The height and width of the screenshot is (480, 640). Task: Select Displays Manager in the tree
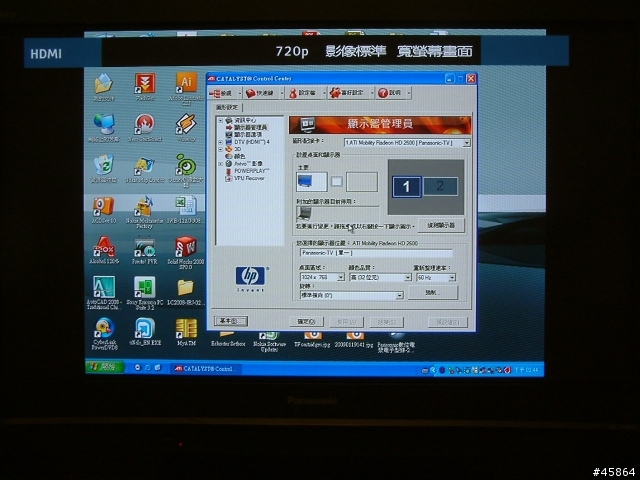pyautogui.click(x=250, y=127)
